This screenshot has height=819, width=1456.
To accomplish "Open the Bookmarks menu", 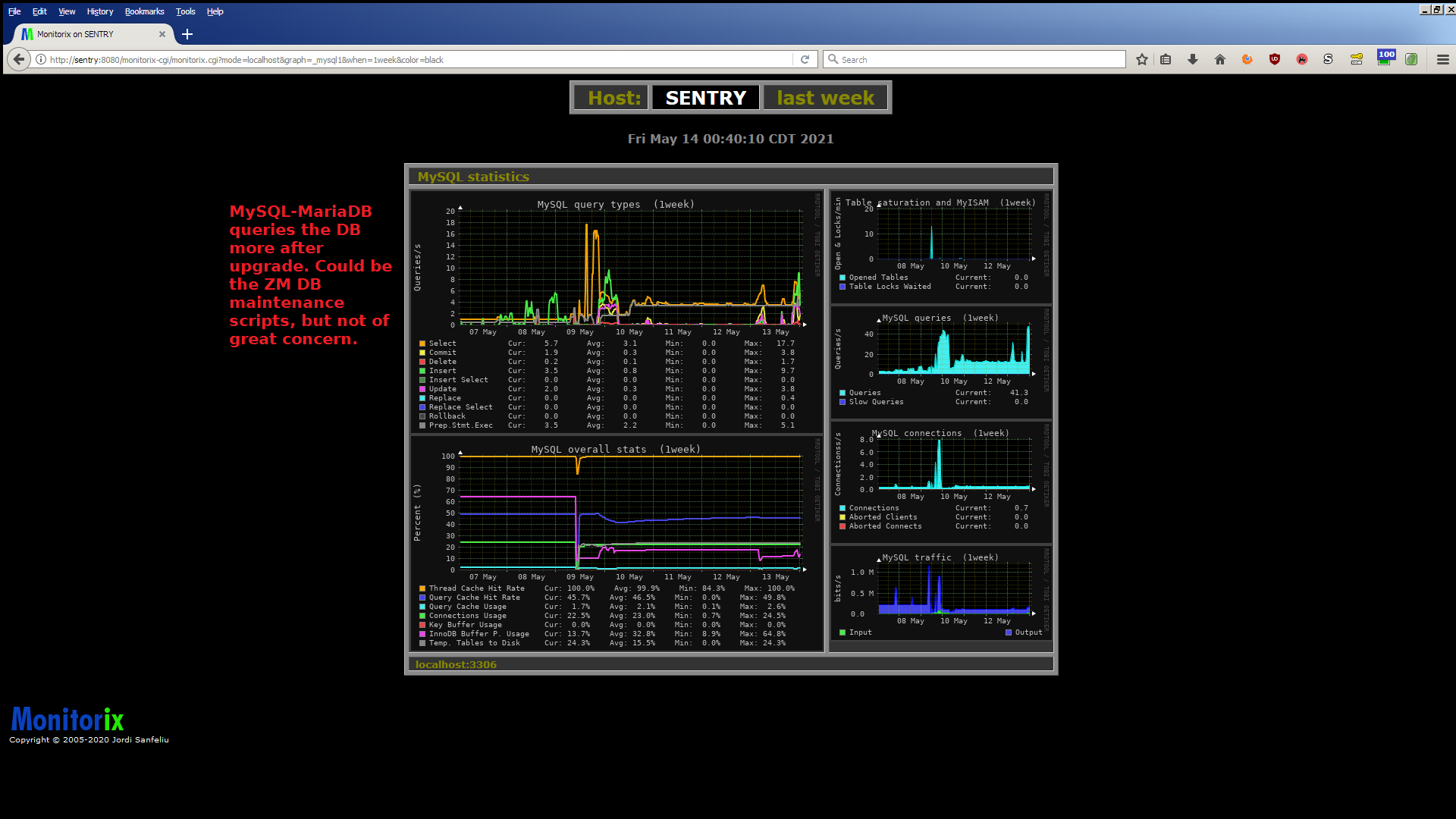I will 144,11.
